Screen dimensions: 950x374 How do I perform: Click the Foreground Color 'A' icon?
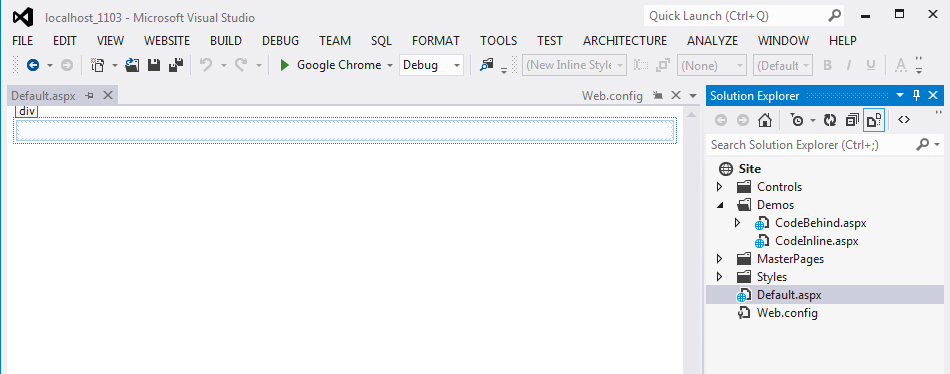tap(901, 65)
